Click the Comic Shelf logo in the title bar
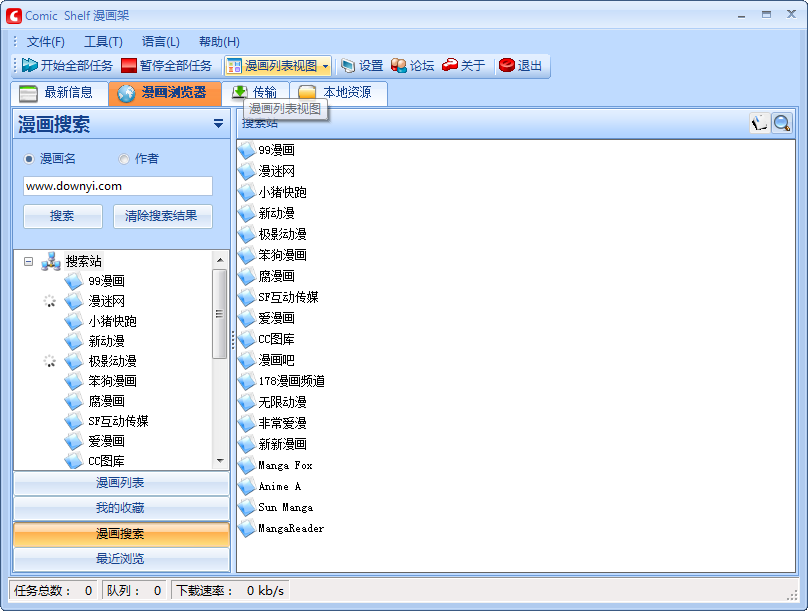This screenshot has width=808, height=611. 14,16
